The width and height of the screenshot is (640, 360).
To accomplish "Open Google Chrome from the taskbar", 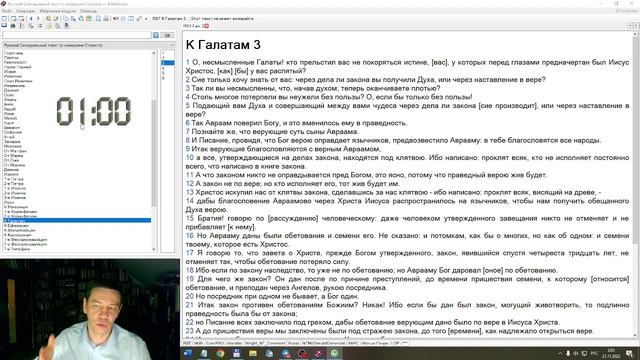I will (220, 353).
